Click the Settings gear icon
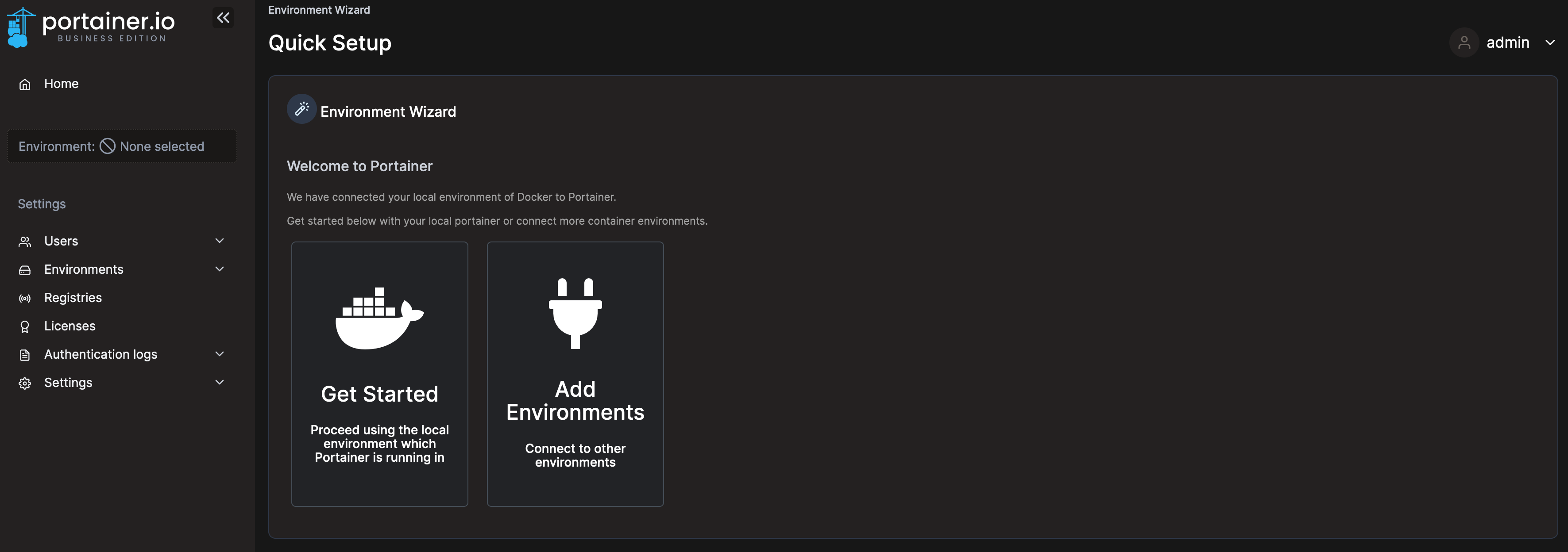 (25, 383)
